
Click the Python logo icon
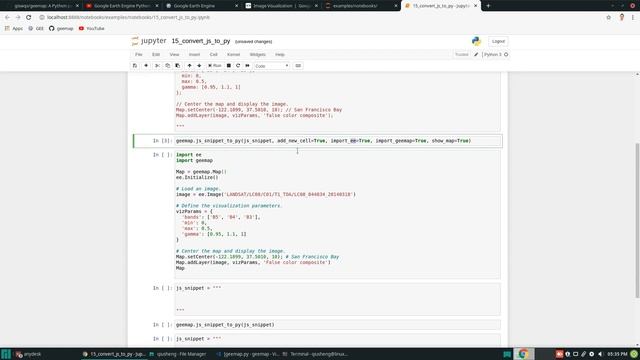pos(476,41)
